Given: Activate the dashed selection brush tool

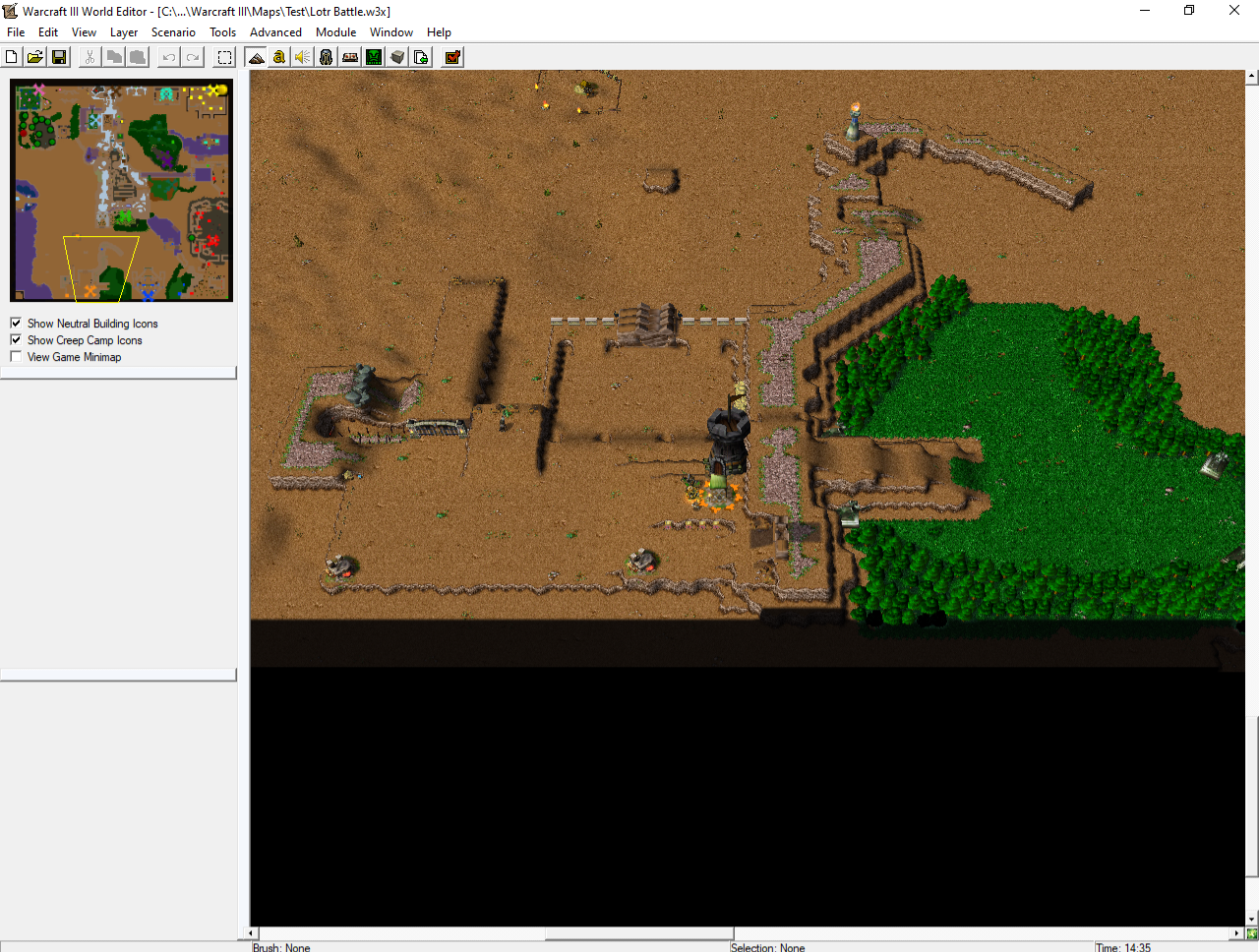Looking at the screenshot, I should tap(224, 57).
